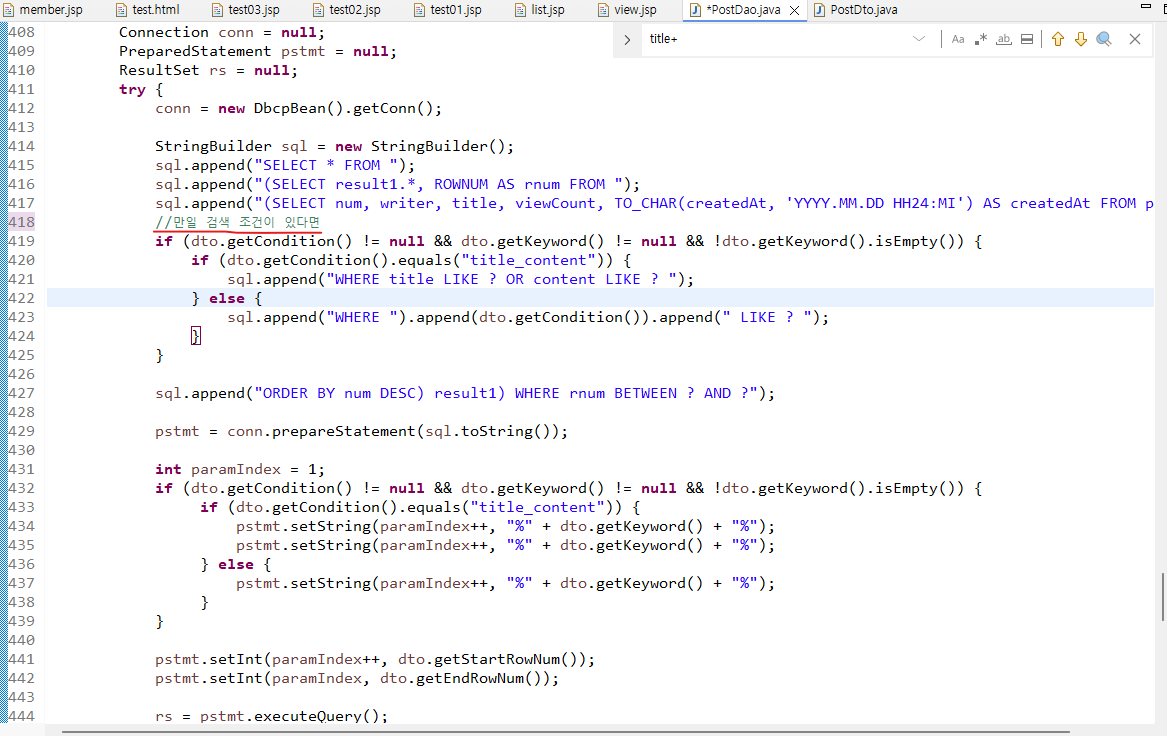This screenshot has width=1167, height=736.
Task: Click the view.jsp tab file icon
Action: pyautogui.click(x=604, y=10)
